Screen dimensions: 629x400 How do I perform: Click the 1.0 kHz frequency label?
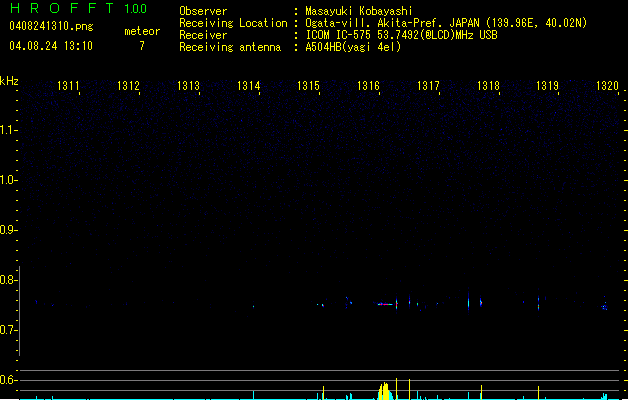8,180
